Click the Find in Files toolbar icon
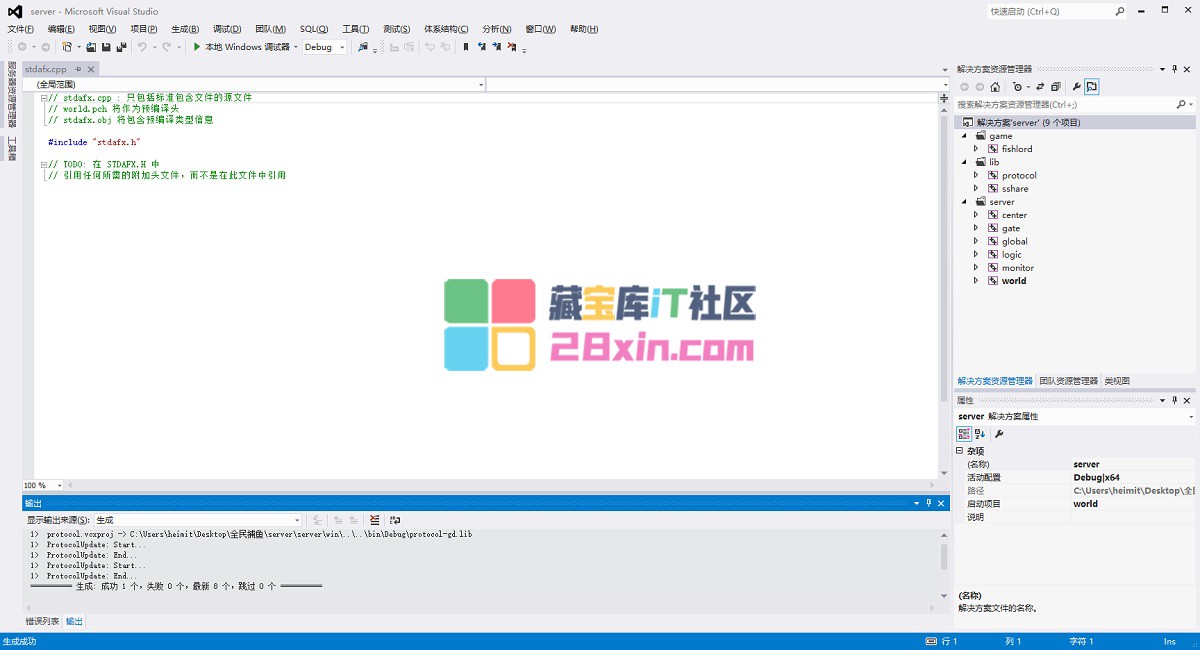1200x650 pixels. tap(363, 47)
